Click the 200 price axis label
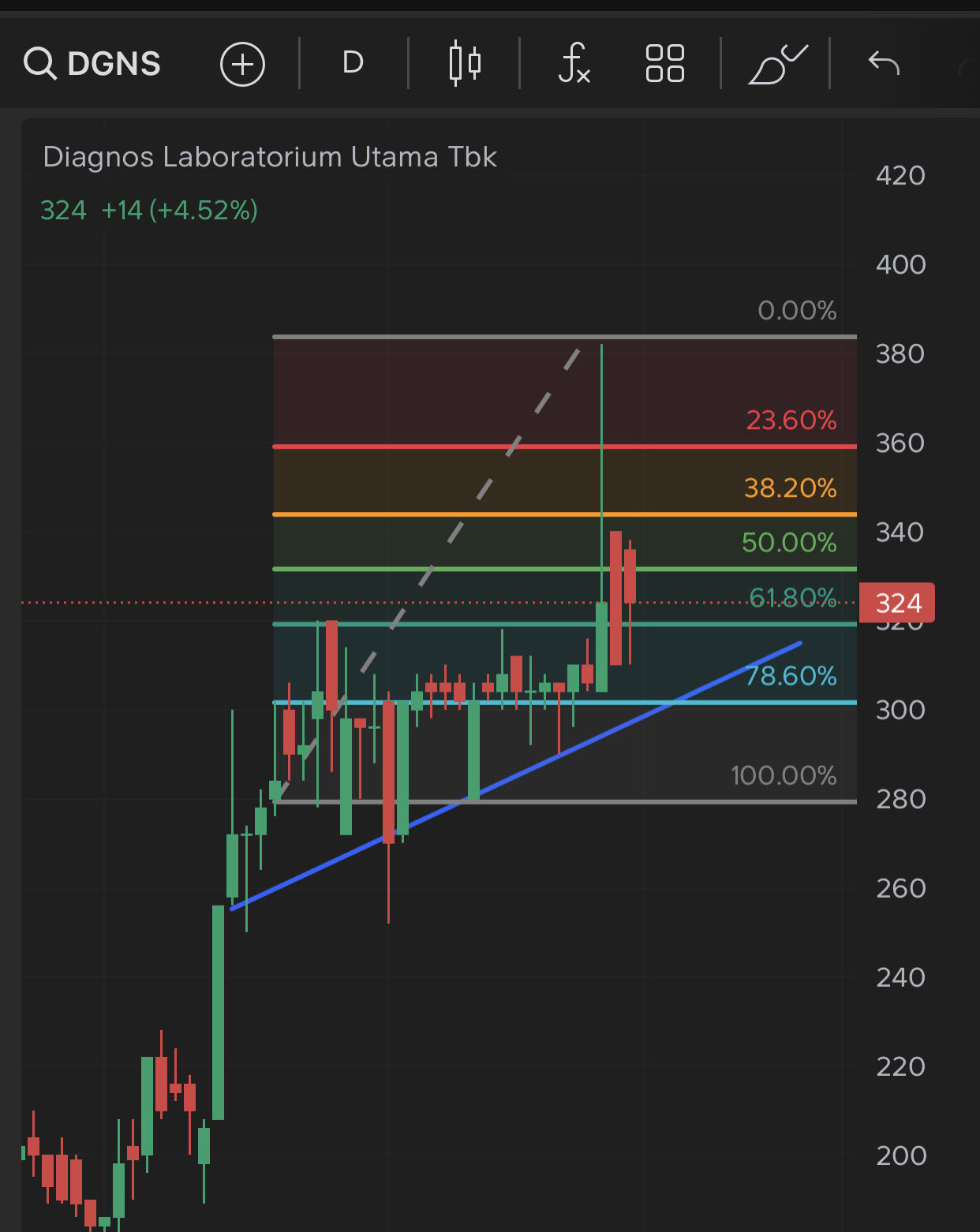The image size is (980, 1232). click(x=900, y=1155)
